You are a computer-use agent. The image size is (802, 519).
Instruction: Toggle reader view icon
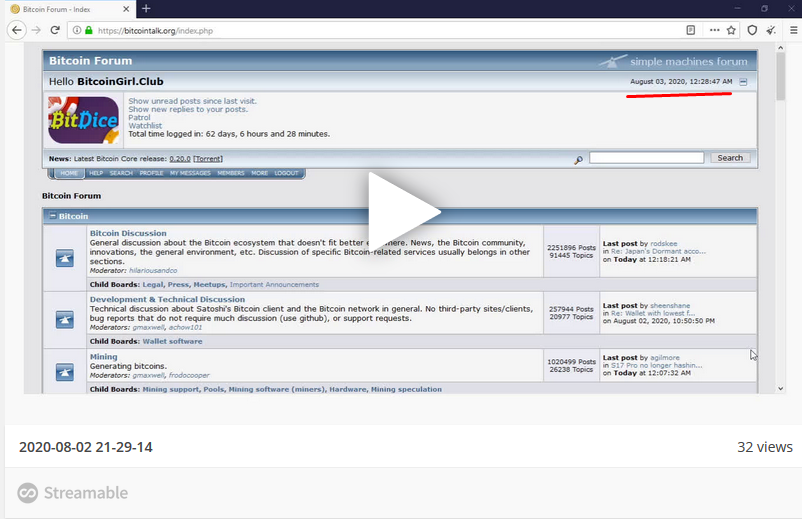(690, 31)
